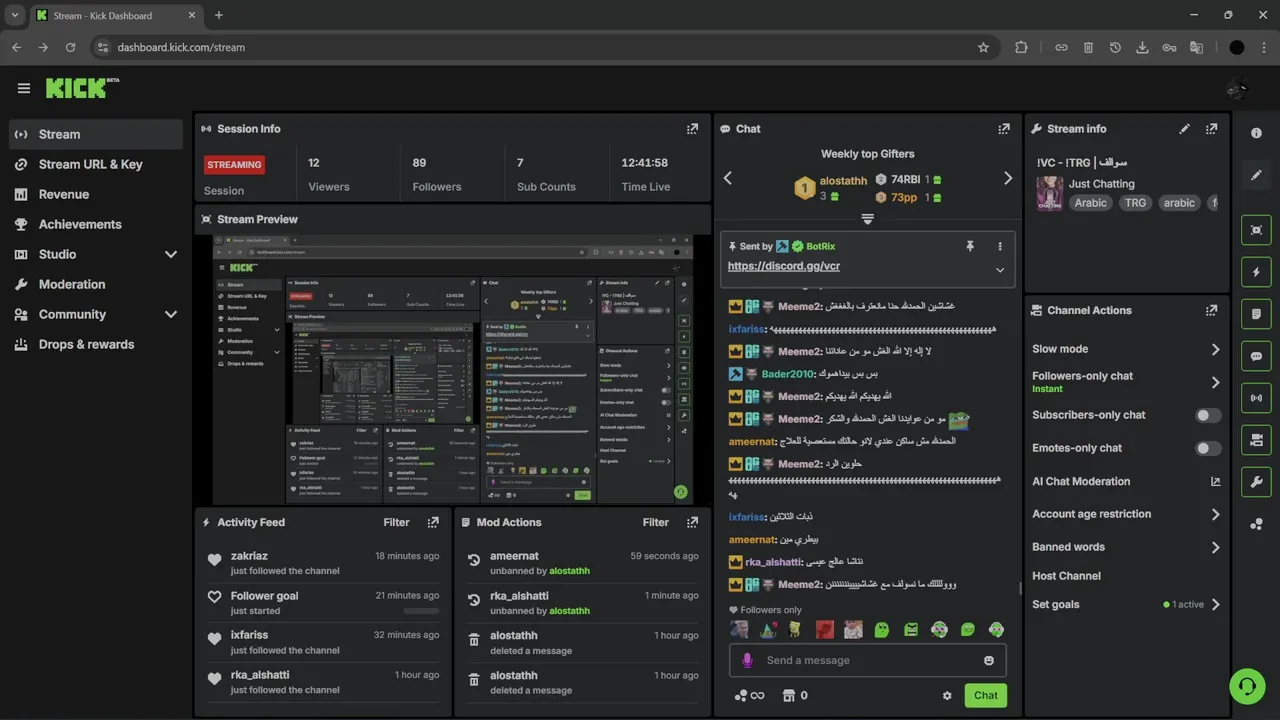This screenshot has height=720, width=1280.
Task: Open Mod Actions Filter
Action: (656, 522)
